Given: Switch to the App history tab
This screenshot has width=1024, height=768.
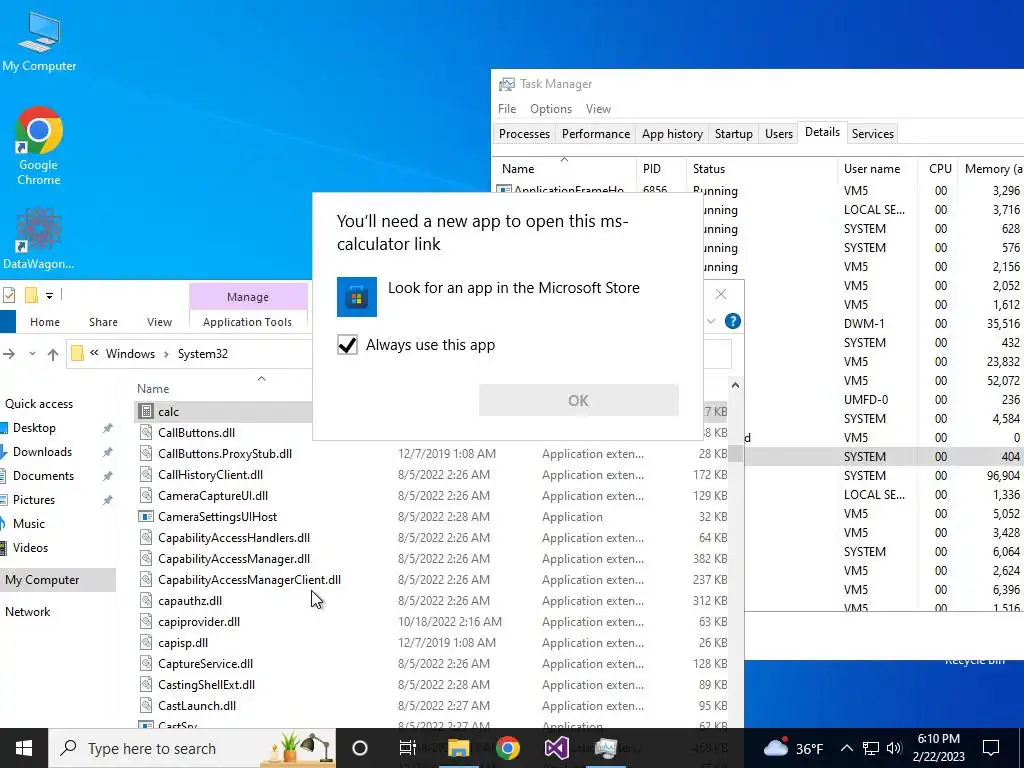Looking at the screenshot, I should (x=672, y=134).
